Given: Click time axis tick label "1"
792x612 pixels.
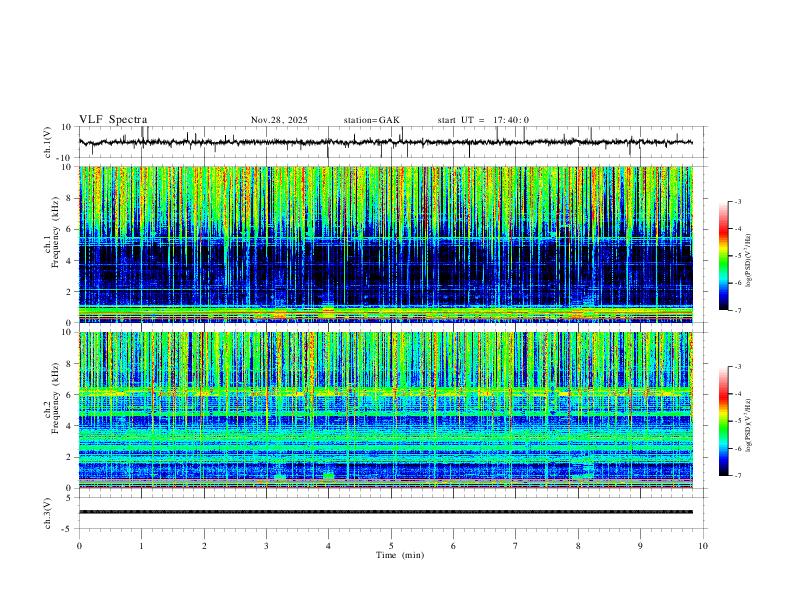Looking at the screenshot, I should pyautogui.click(x=141, y=546).
